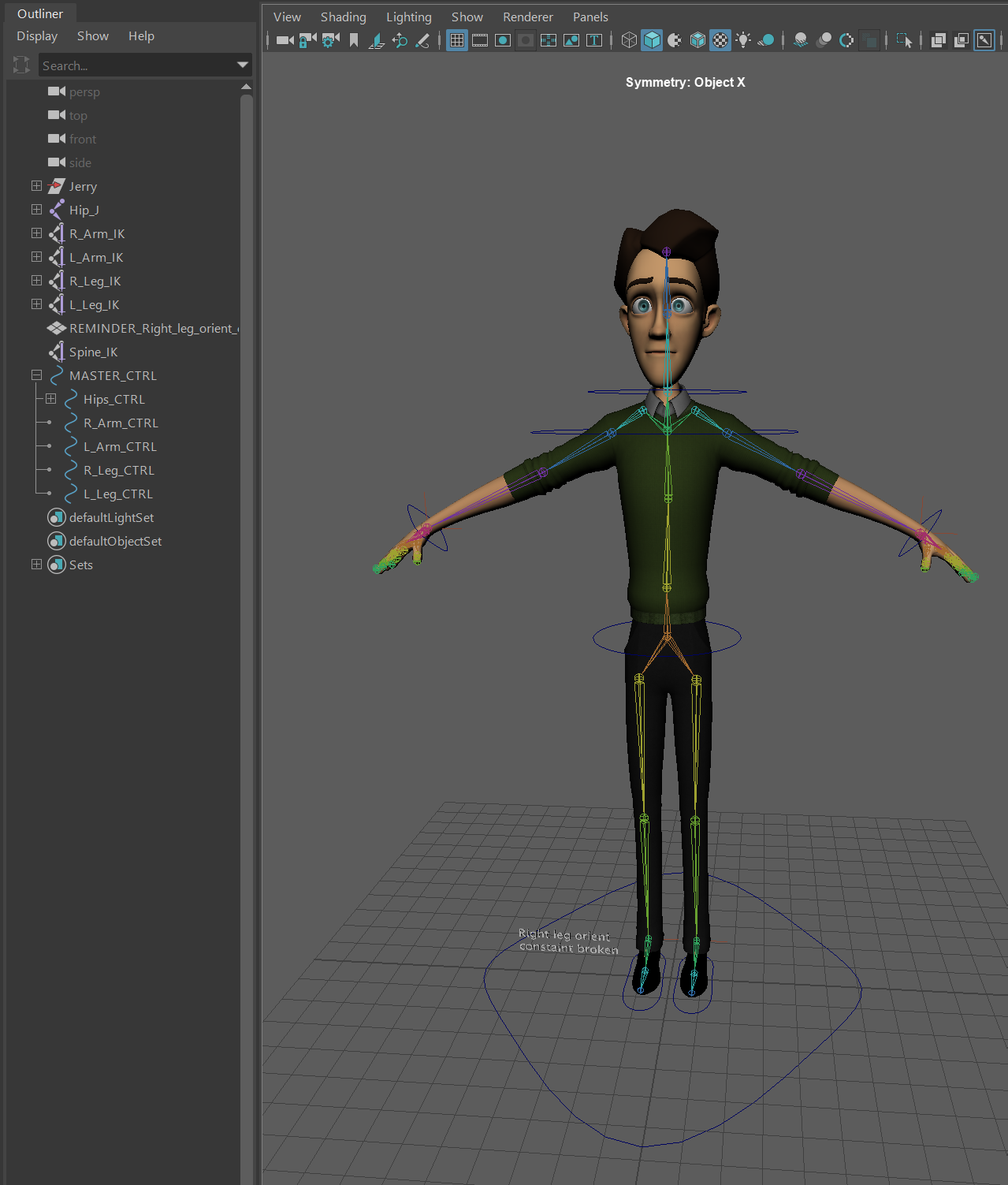The image size is (1008, 1185).
Task: Click the Use All Lights bulb icon
Action: pyautogui.click(x=743, y=40)
